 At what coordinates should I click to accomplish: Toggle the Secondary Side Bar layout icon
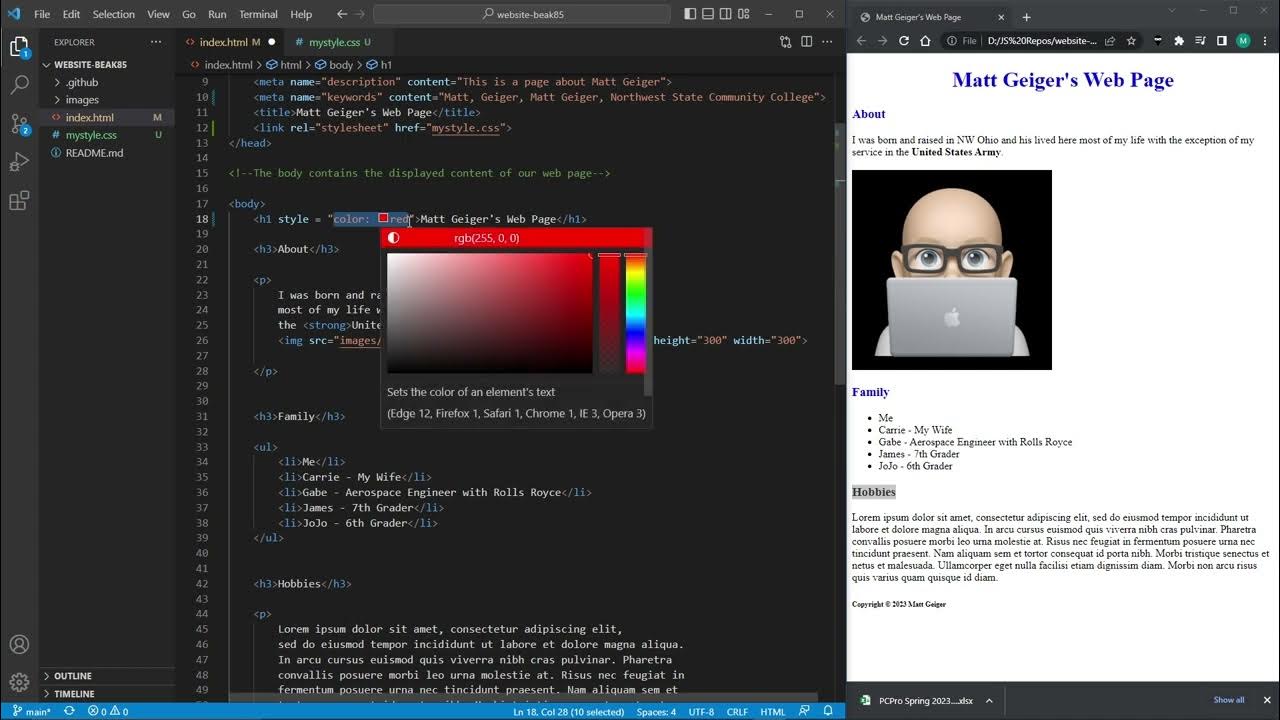click(725, 14)
